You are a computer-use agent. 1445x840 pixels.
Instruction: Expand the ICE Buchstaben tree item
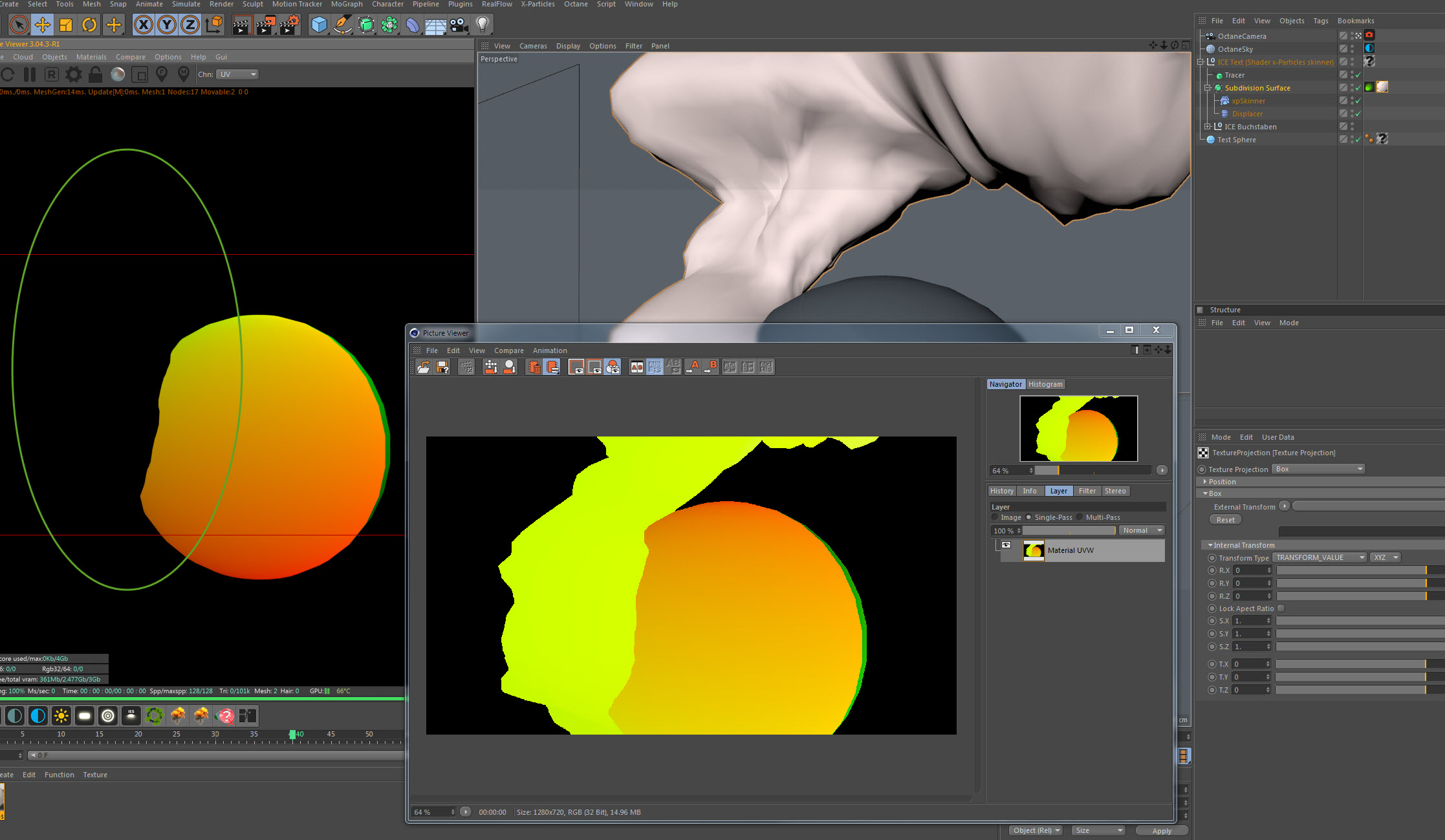pos(1207,127)
